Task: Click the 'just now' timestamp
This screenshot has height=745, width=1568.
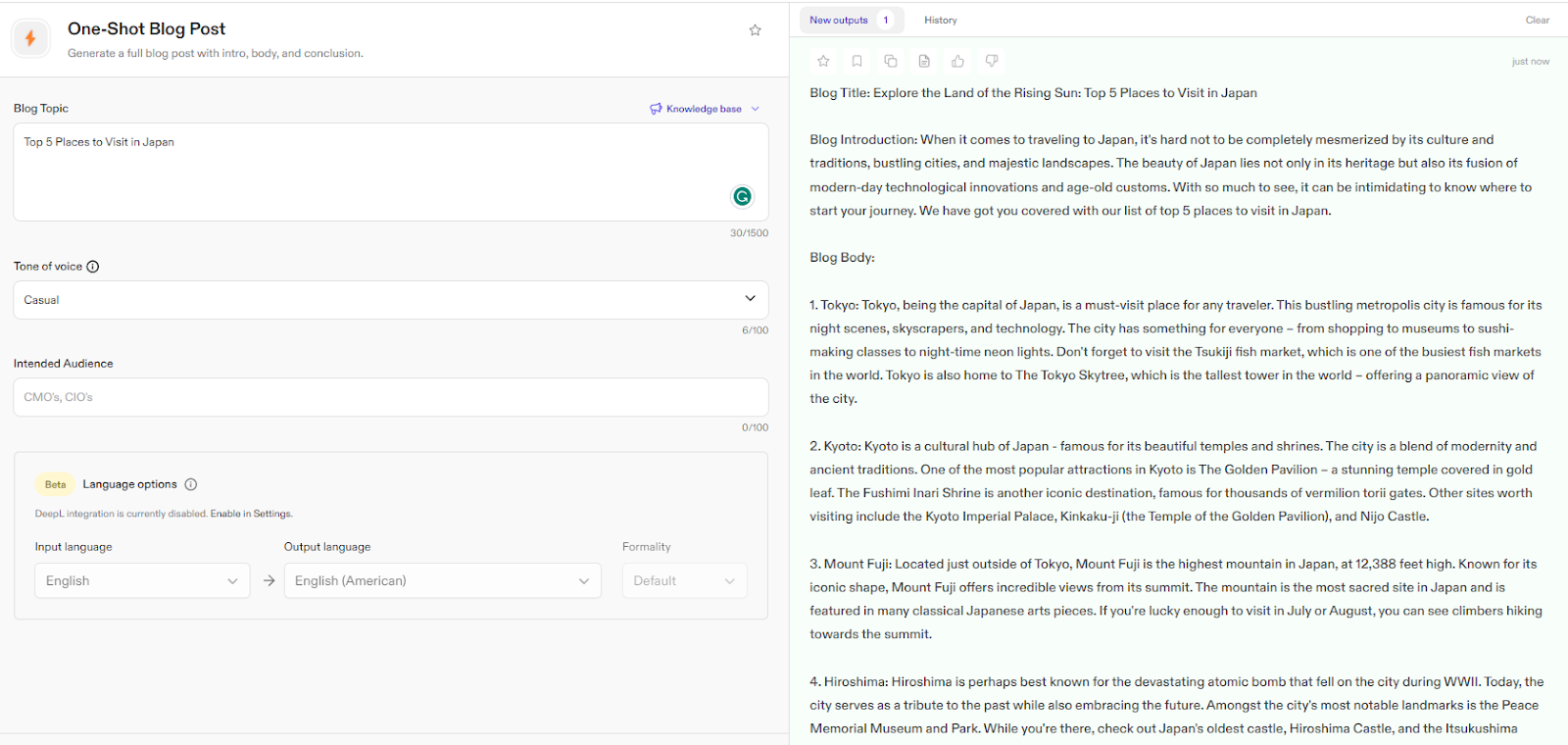Action: click(x=1531, y=62)
